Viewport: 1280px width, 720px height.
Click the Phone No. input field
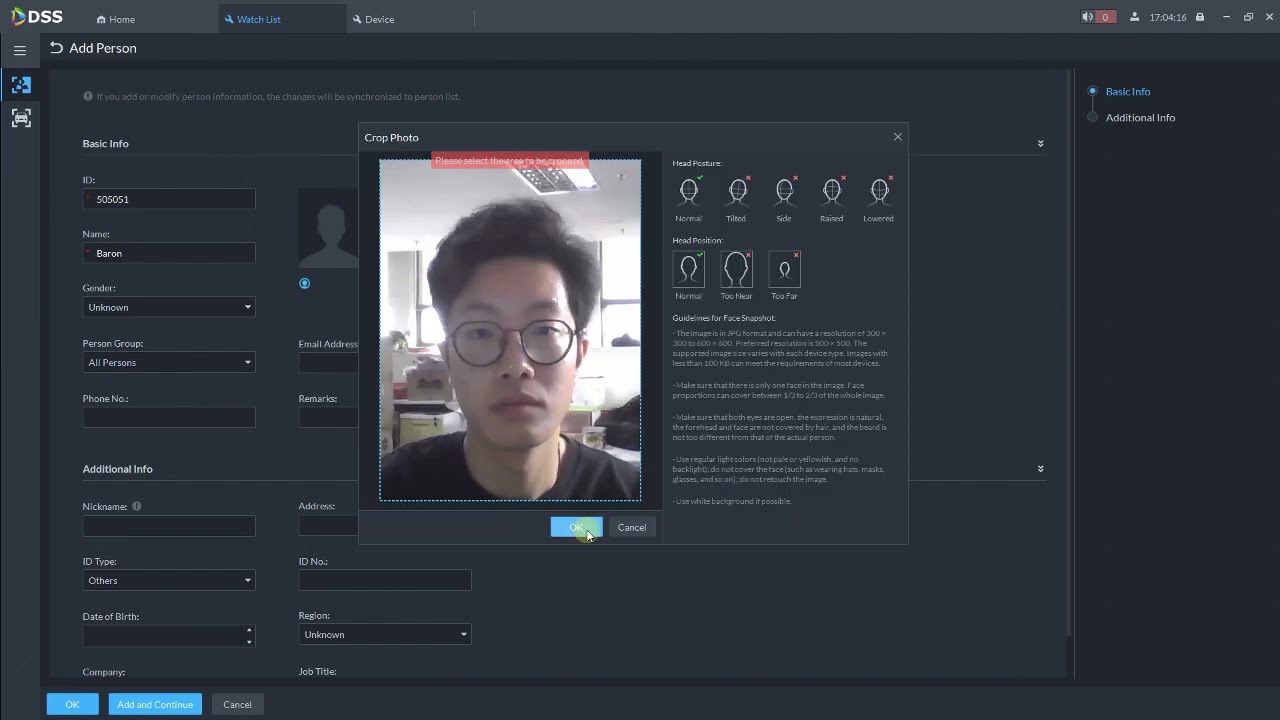point(169,417)
